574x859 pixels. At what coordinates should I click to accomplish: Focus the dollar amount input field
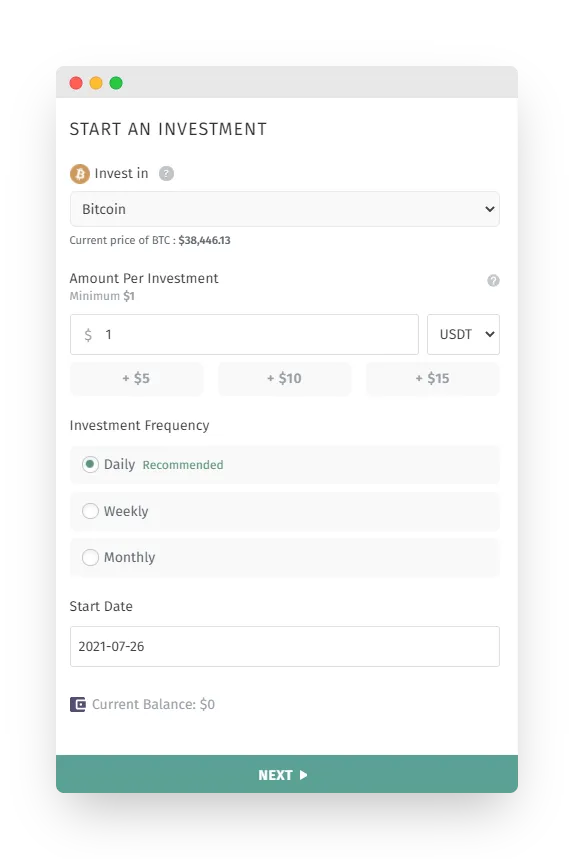coord(244,334)
